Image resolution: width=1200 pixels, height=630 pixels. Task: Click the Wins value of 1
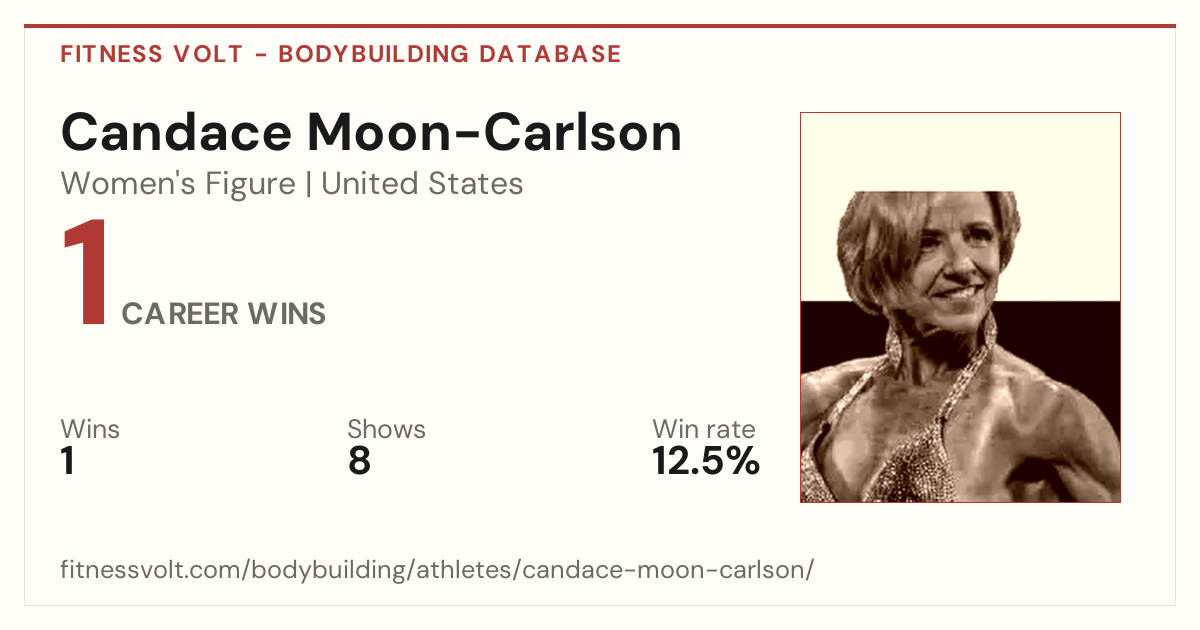tap(68, 461)
